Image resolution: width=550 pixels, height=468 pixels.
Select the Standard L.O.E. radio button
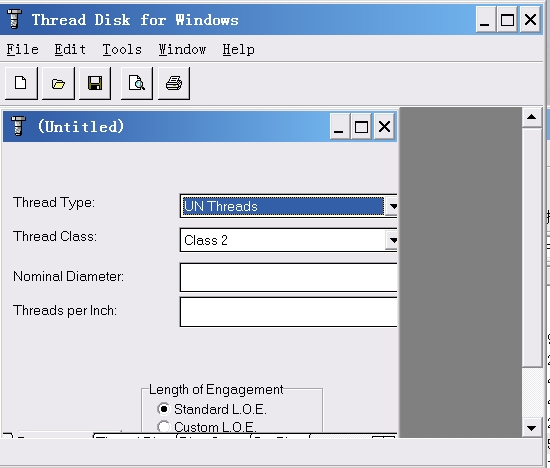(163, 409)
